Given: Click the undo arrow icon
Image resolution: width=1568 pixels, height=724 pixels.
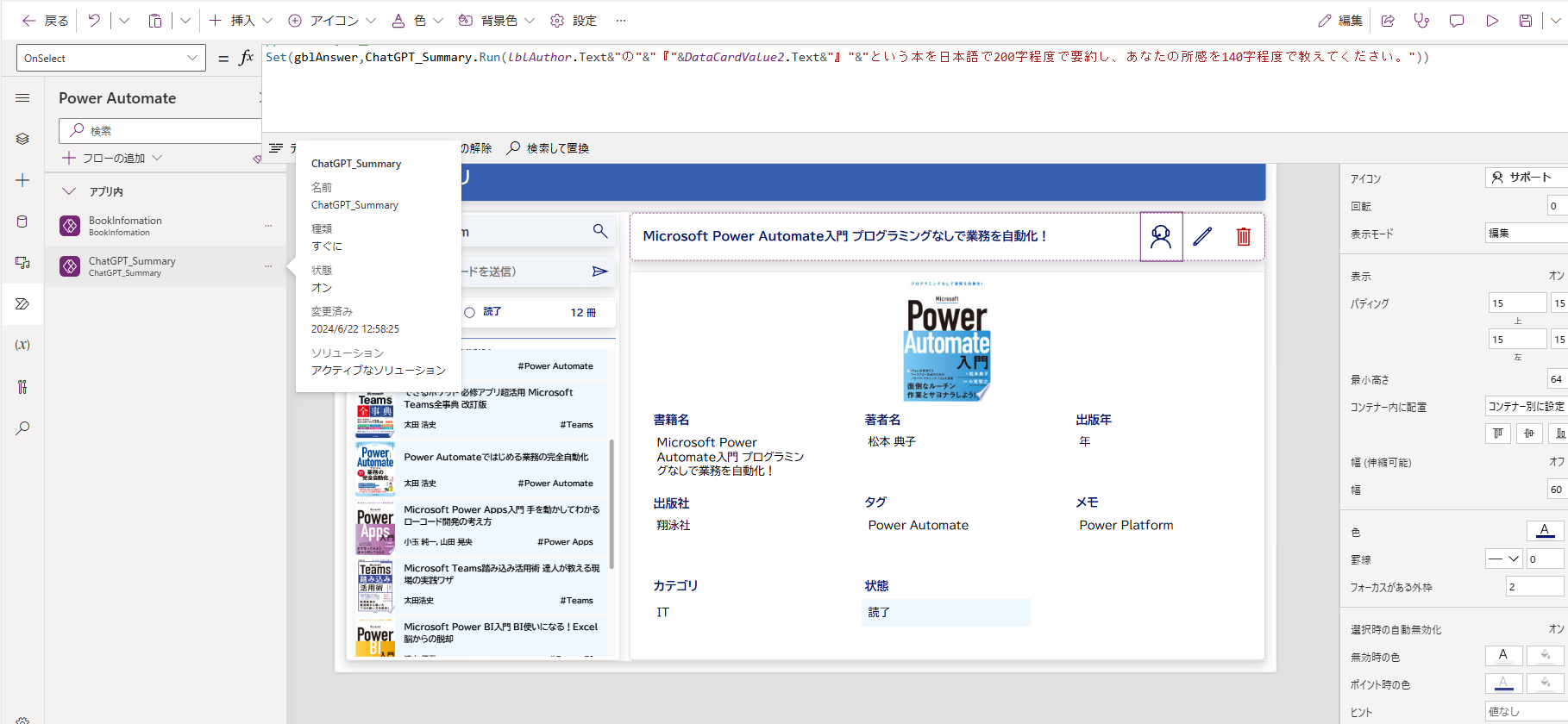Looking at the screenshot, I should 94,21.
